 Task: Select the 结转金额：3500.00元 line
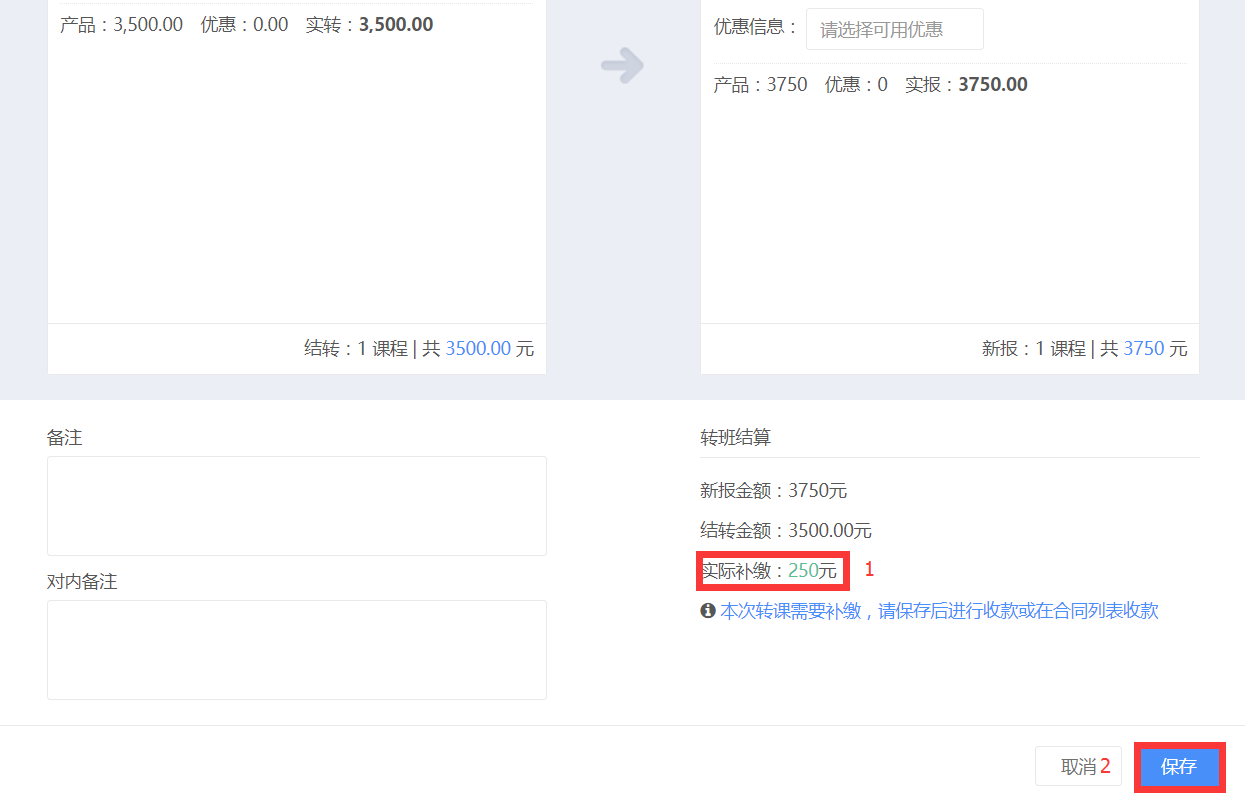786,531
